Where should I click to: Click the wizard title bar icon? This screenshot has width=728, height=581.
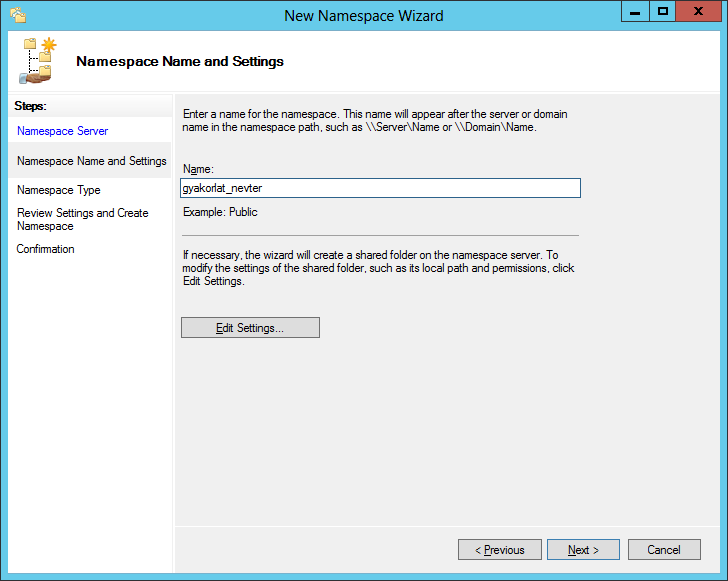[18, 15]
